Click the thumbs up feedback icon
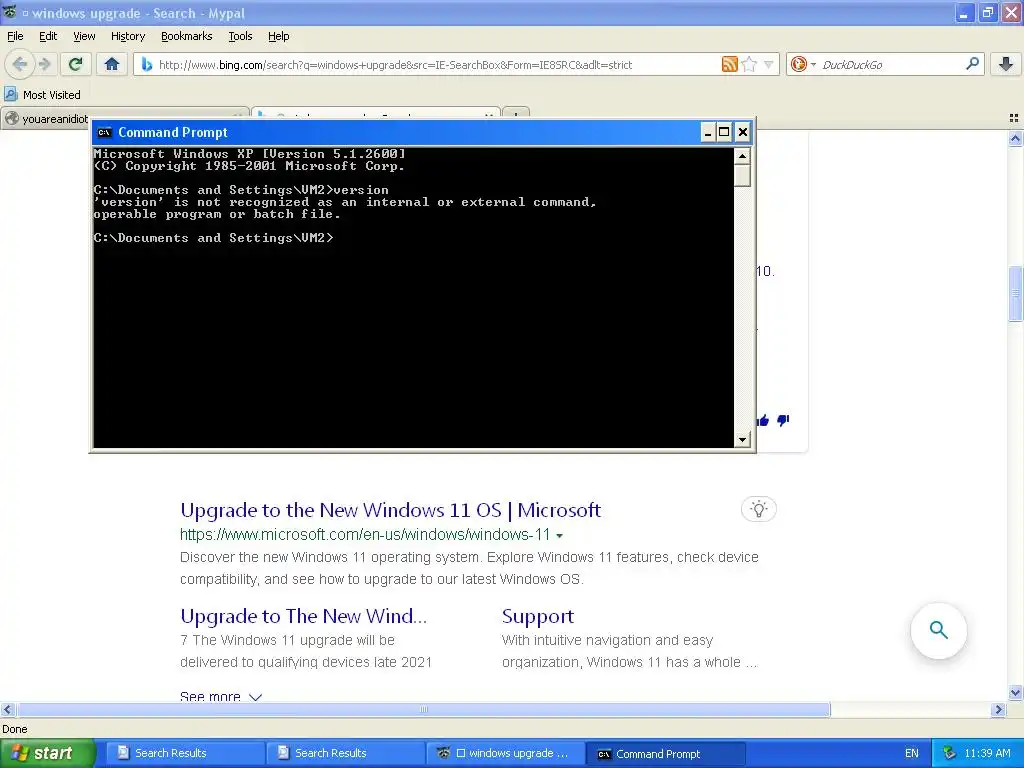This screenshot has height=768, width=1024. pyautogui.click(x=763, y=421)
